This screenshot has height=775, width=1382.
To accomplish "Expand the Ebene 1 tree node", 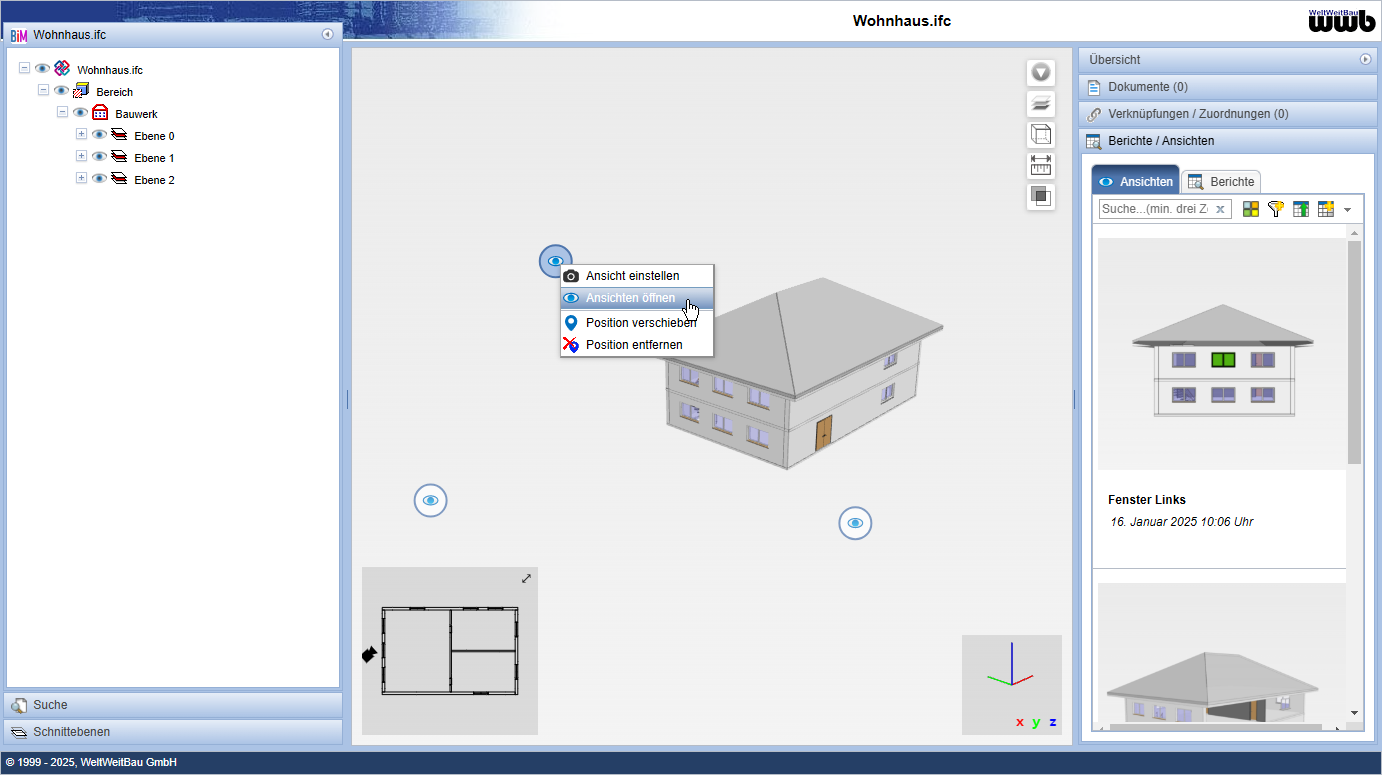I will pos(81,156).
